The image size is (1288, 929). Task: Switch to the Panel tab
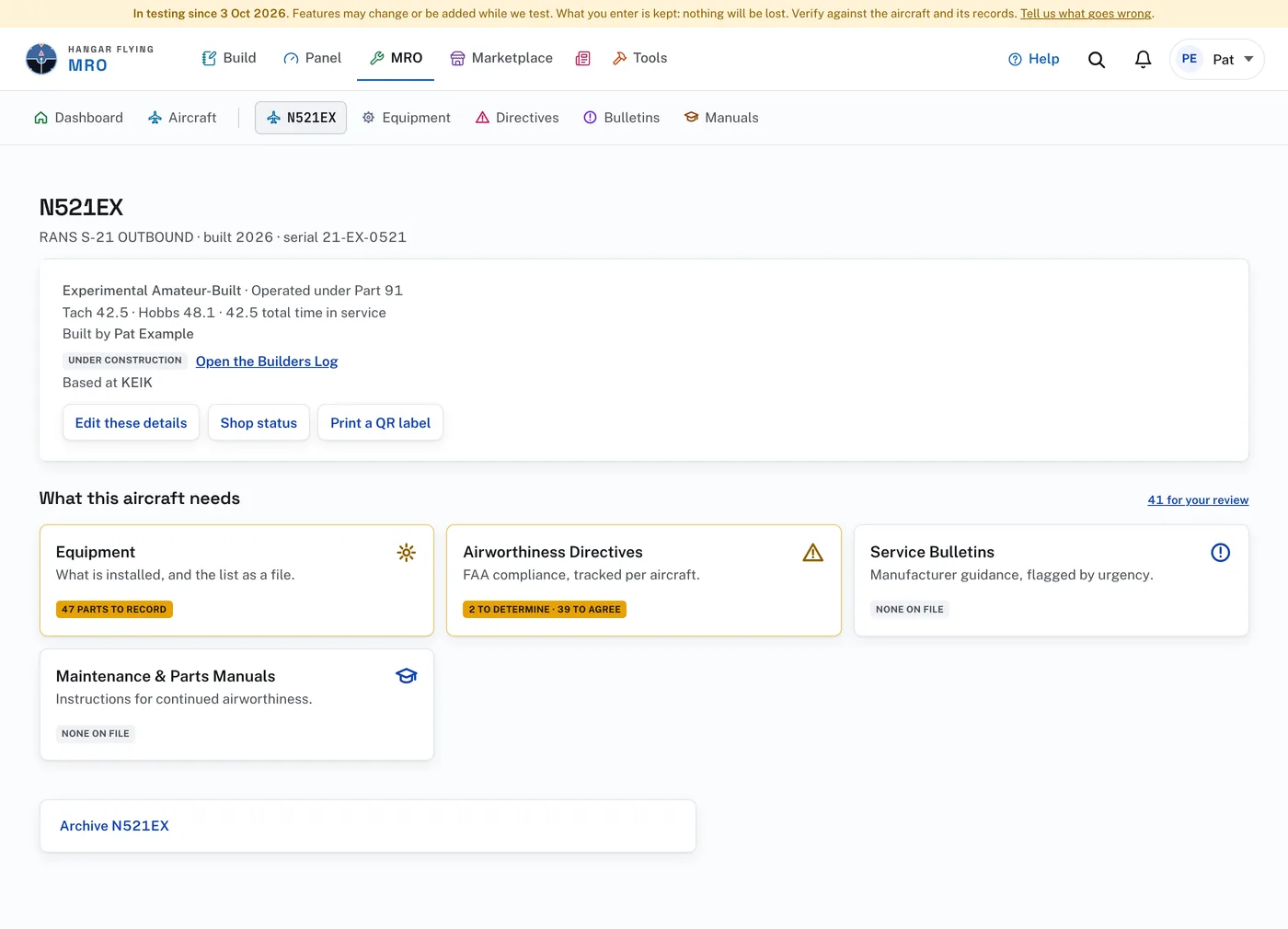coord(313,58)
